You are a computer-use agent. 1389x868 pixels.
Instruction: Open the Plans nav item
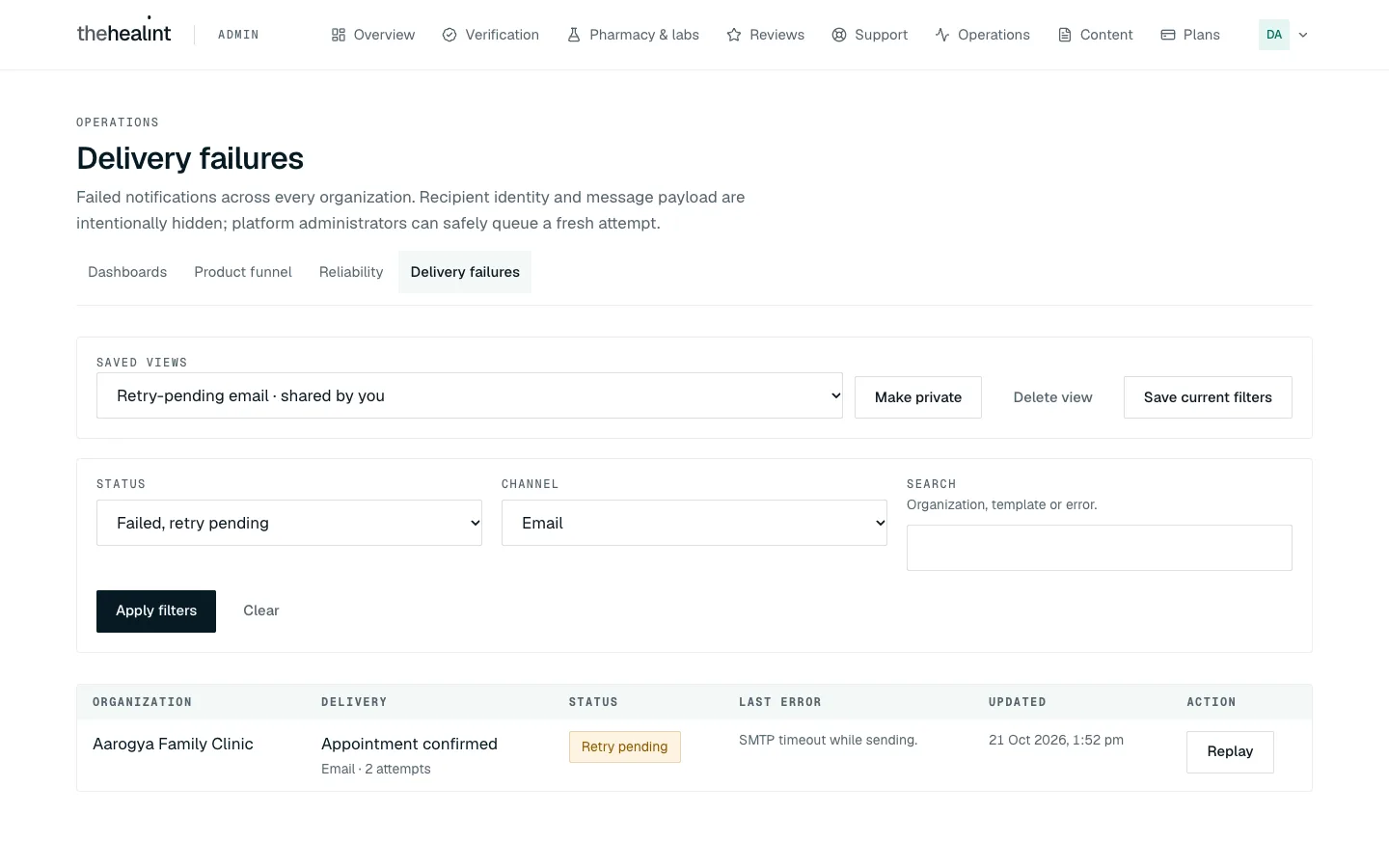[x=1190, y=35]
